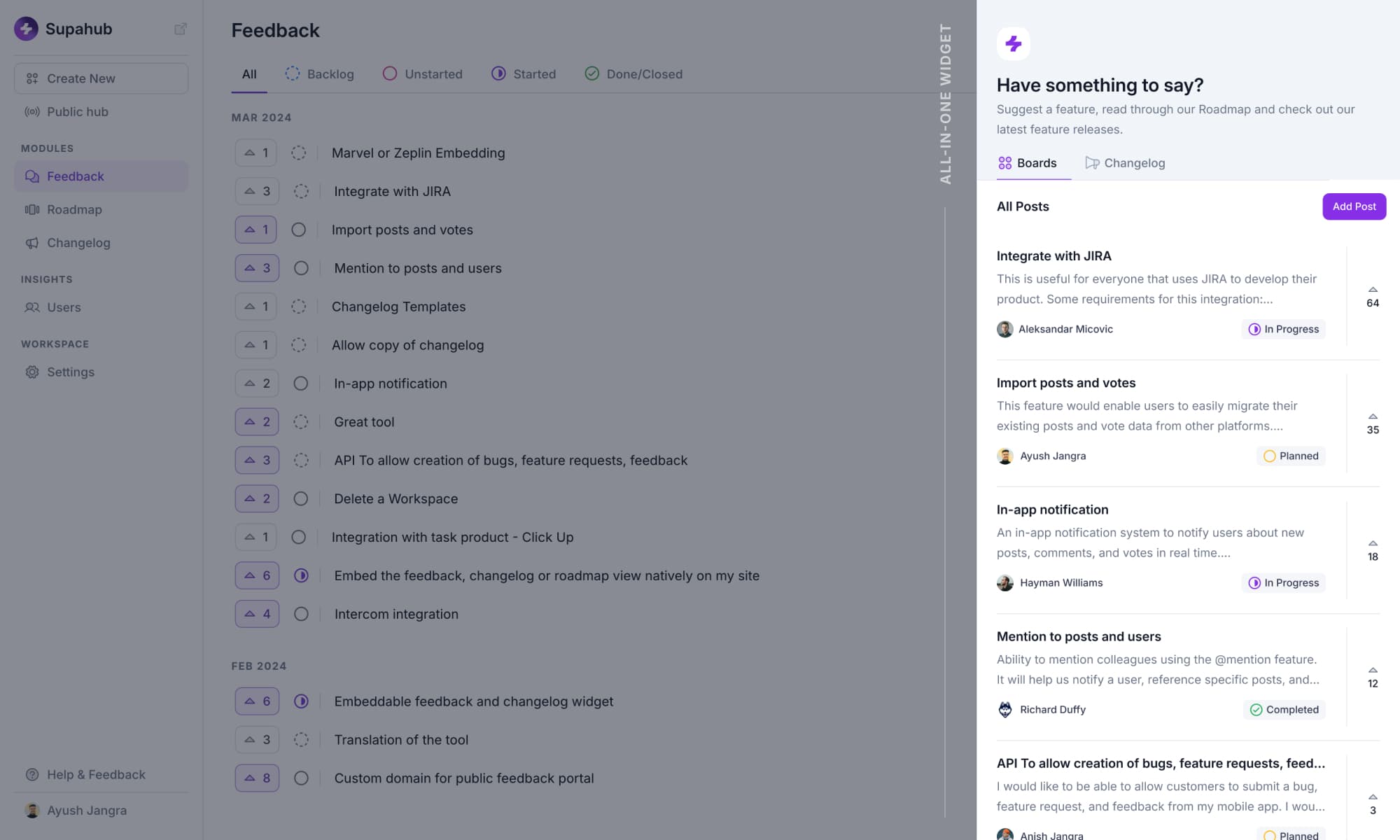Change status circle of Great tool
Image resolution: width=1400 pixels, height=840 pixels.
pos(301,422)
